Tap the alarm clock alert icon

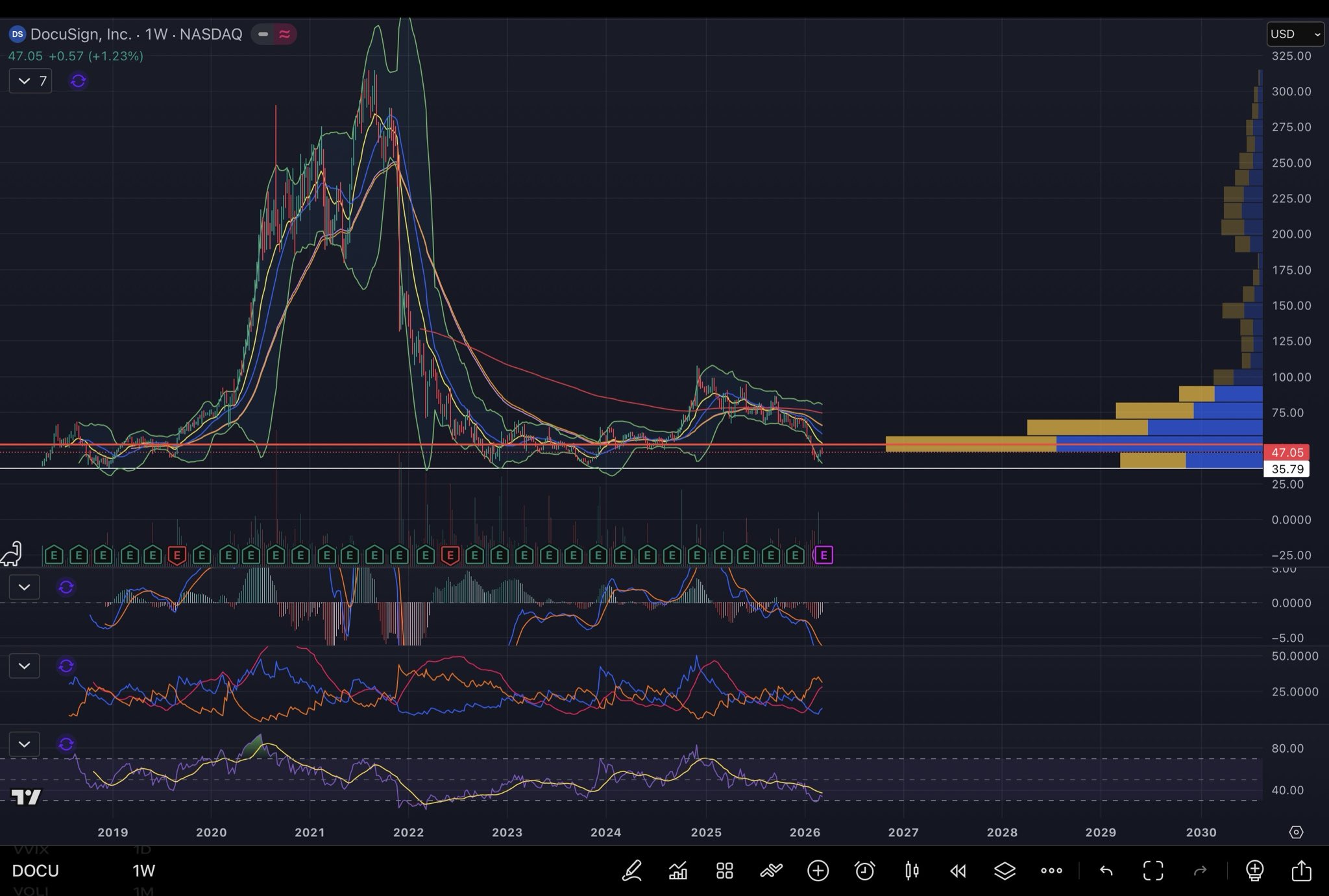click(864, 871)
